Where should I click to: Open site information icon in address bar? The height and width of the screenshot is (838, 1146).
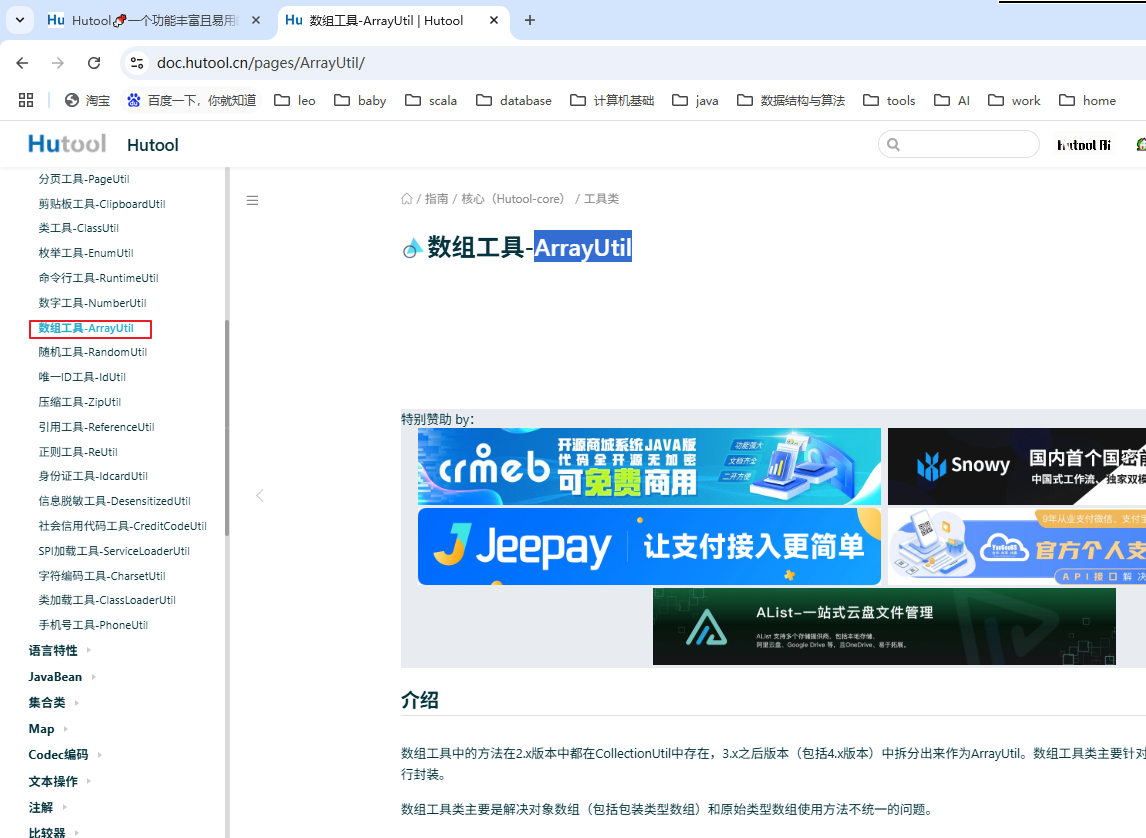pos(137,63)
